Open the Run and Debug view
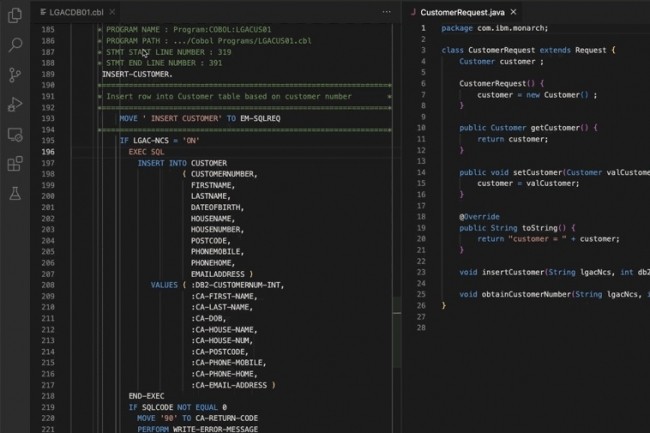This screenshot has height=433, width=650. [x=15, y=104]
